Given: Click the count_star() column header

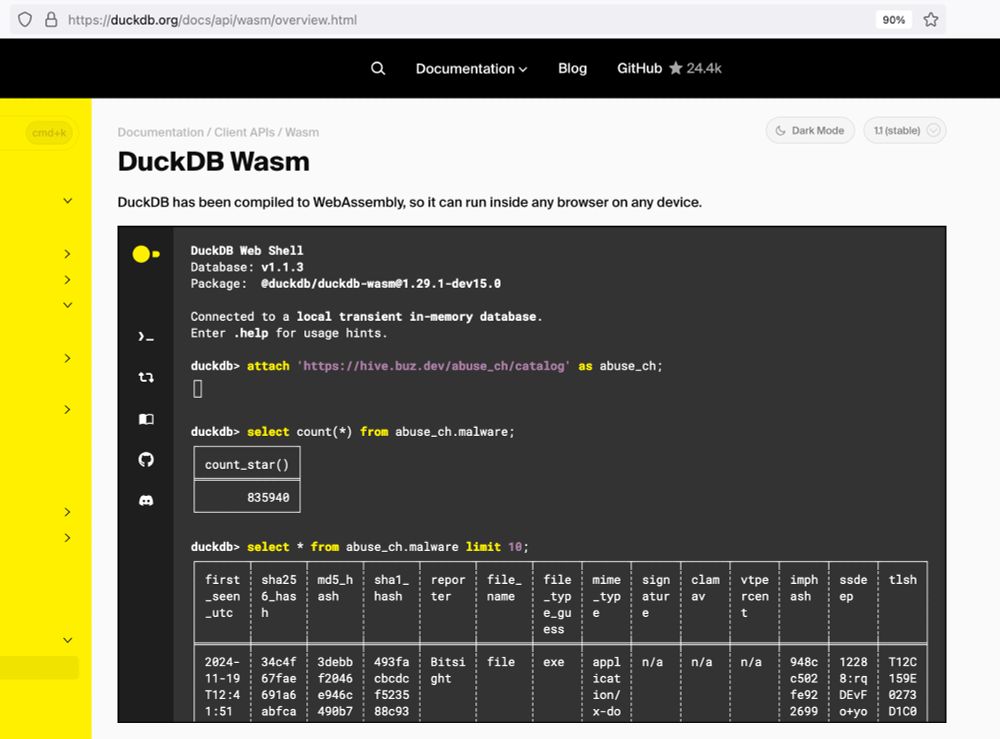Looking at the screenshot, I should tap(247, 464).
